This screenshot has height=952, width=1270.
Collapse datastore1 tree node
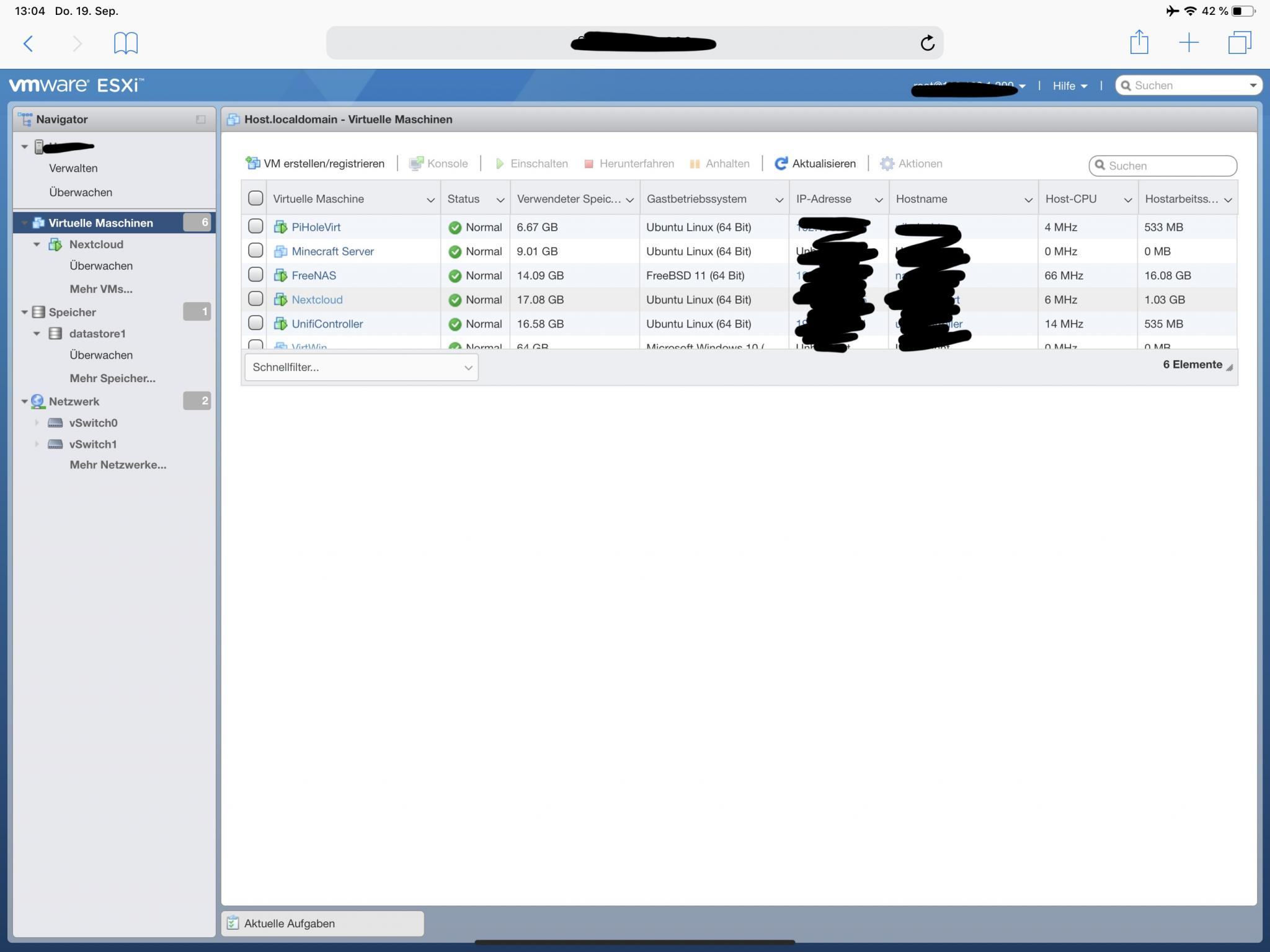point(37,334)
